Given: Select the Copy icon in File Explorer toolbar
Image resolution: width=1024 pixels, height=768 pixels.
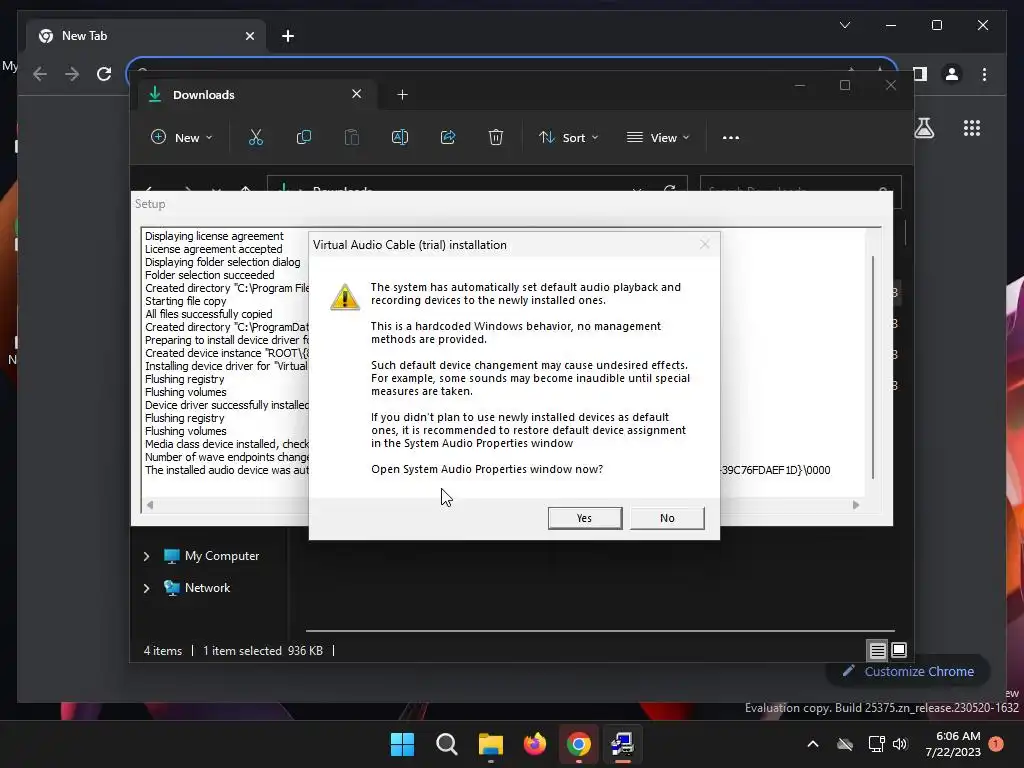Looking at the screenshot, I should tap(304, 137).
